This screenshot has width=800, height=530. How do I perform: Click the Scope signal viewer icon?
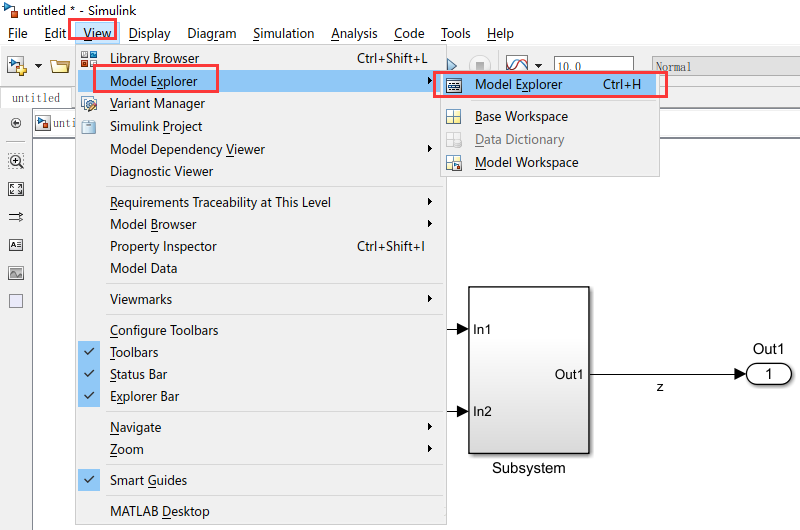point(517,64)
